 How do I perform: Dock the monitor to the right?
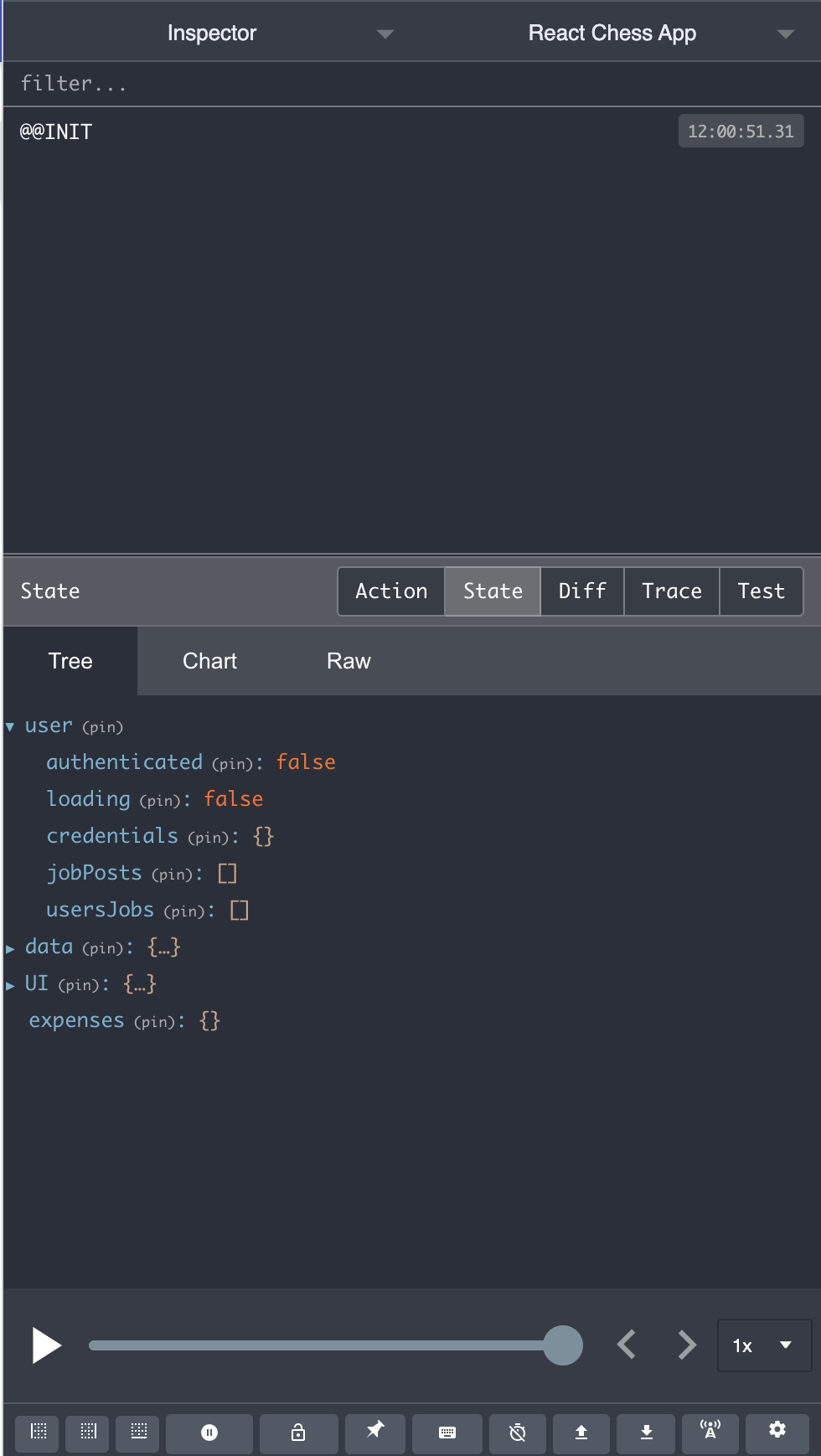coord(89,1432)
